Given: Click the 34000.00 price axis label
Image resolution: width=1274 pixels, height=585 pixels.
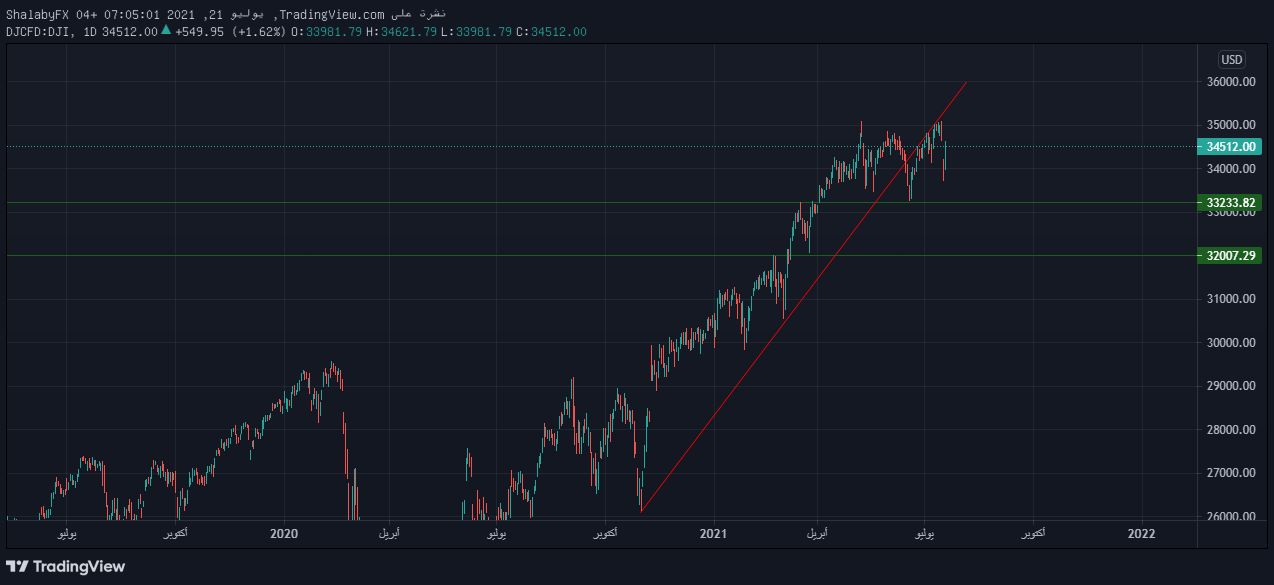Looking at the screenshot, I should click(x=1231, y=169).
